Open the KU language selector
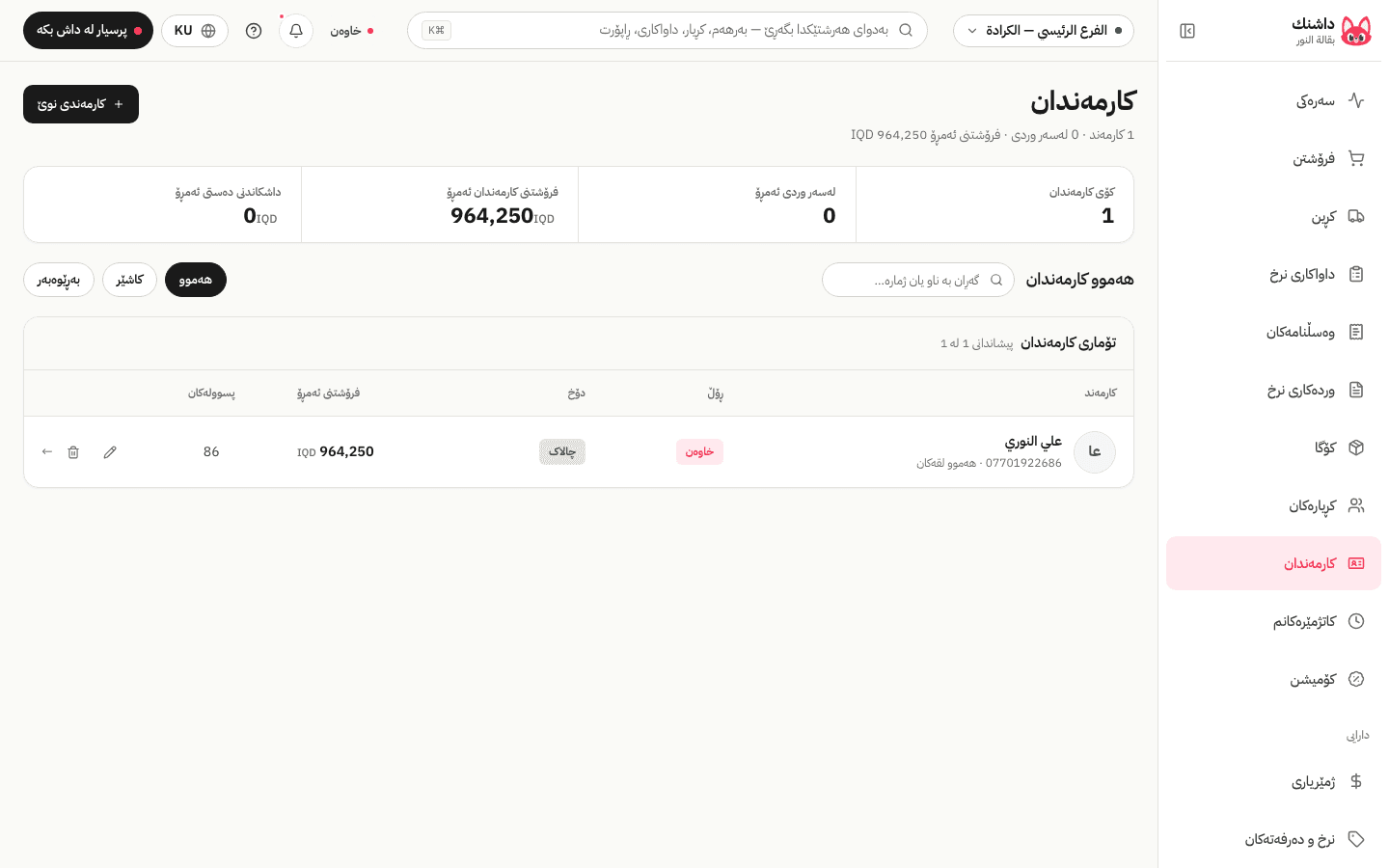Image resolution: width=1389 pixels, height=868 pixels. click(195, 31)
